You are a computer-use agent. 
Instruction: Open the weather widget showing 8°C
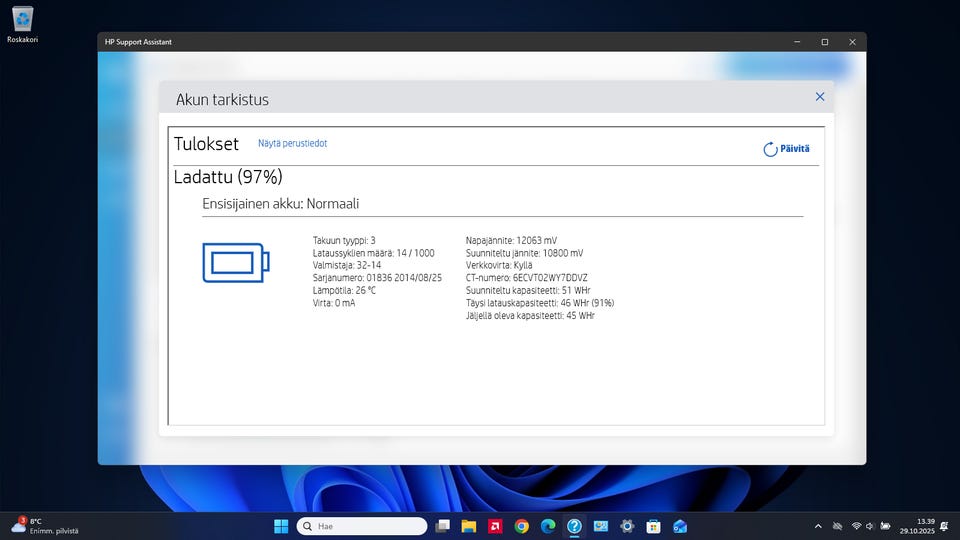point(44,526)
